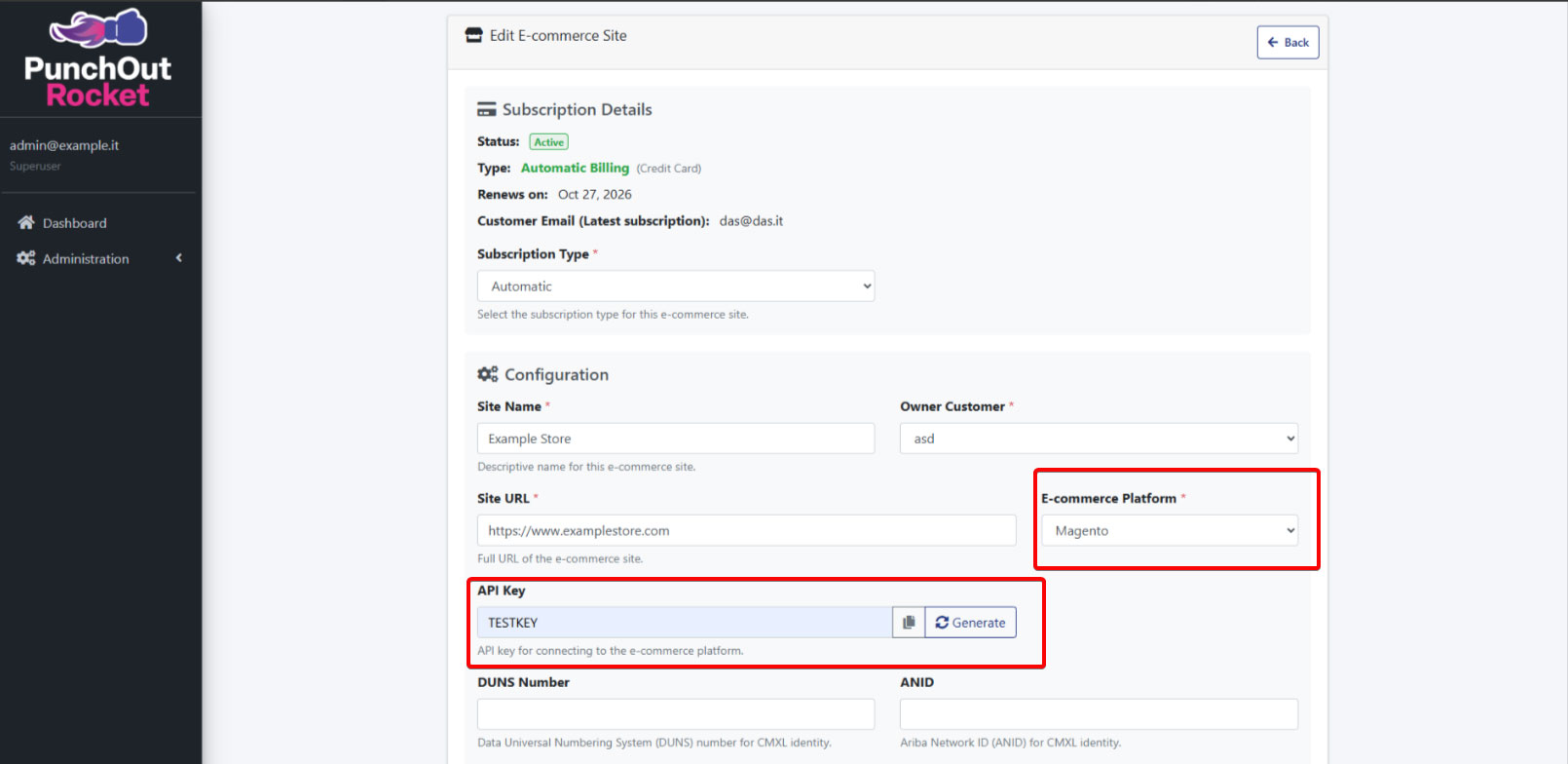The image size is (1568, 764).
Task: Open the Subscription Type dropdown
Action: point(675,286)
